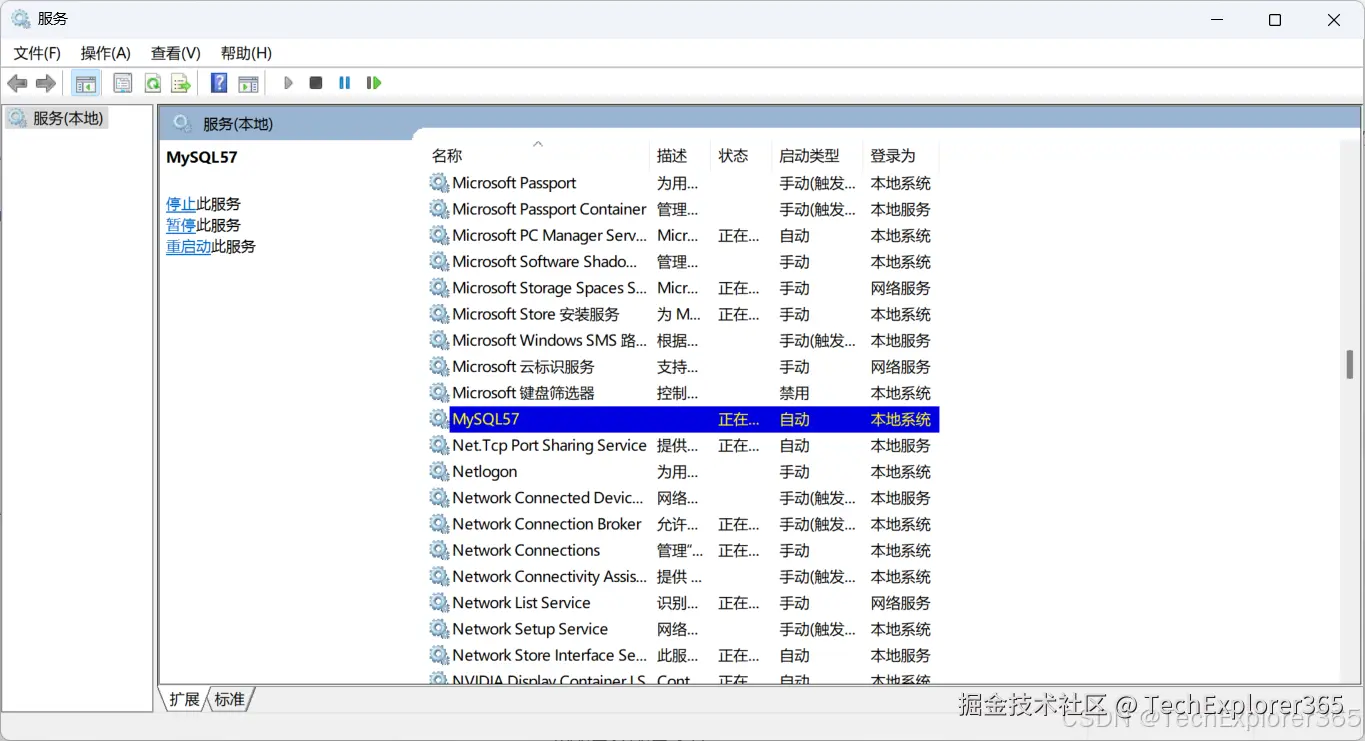This screenshot has height=741, width=1365.
Task: Click the Start Service play icon
Action: (288, 83)
